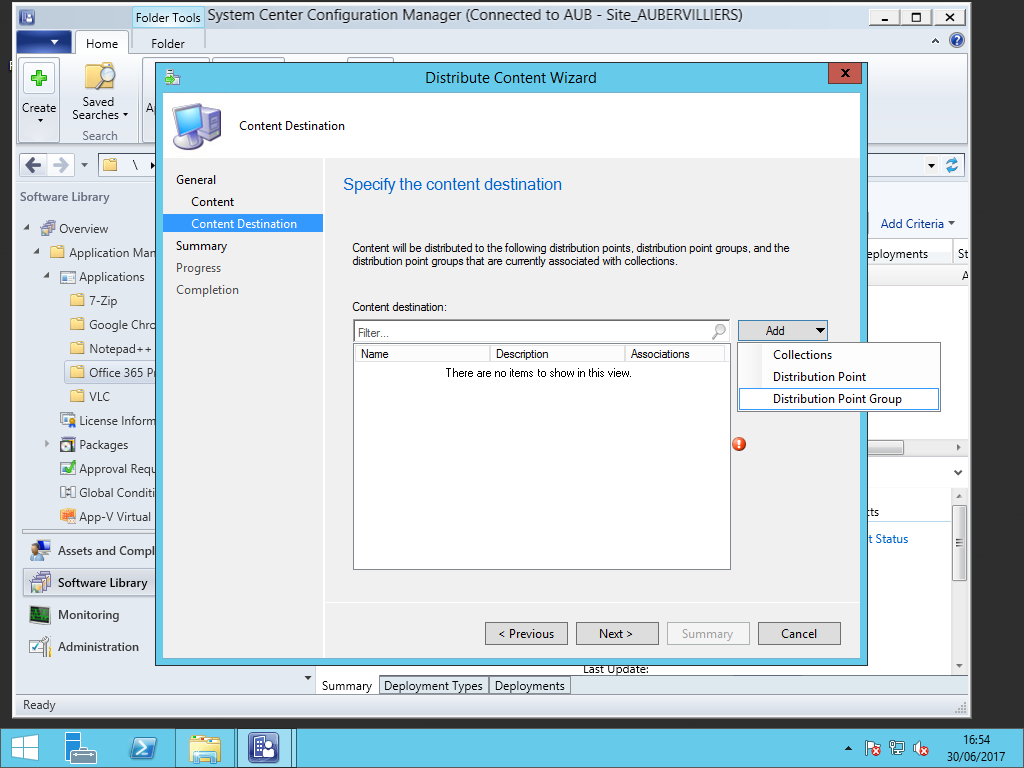Click the Overview node icon
The height and width of the screenshot is (768, 1024).
(48, 229)
